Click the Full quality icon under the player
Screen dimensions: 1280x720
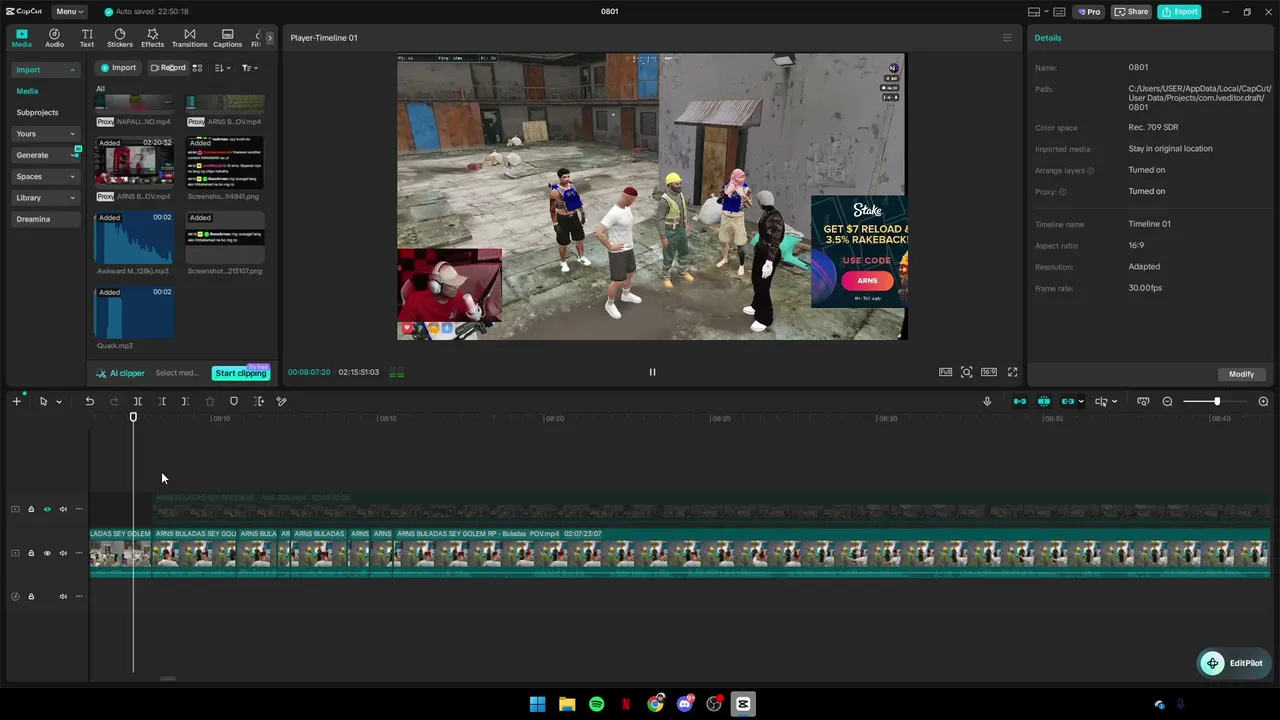click(945, 372)
